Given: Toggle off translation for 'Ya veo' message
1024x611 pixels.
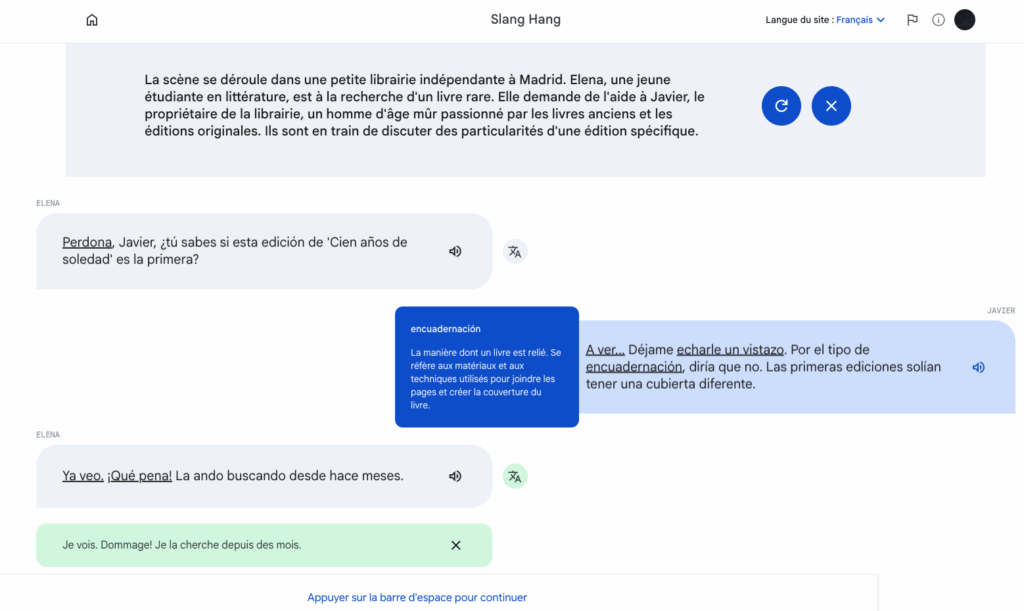Looking at the screenshot, I should coord(515,477).
